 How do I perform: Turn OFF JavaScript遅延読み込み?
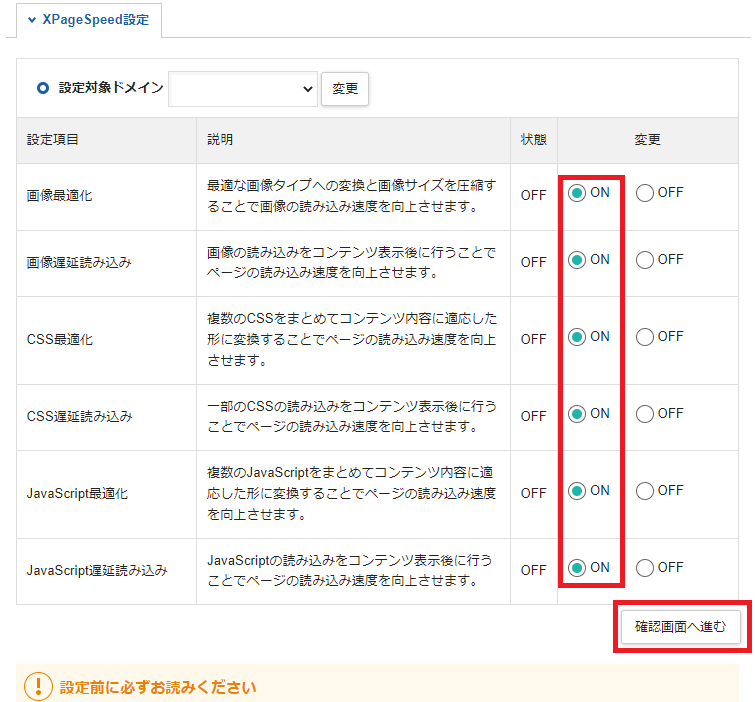coord(645,568)
